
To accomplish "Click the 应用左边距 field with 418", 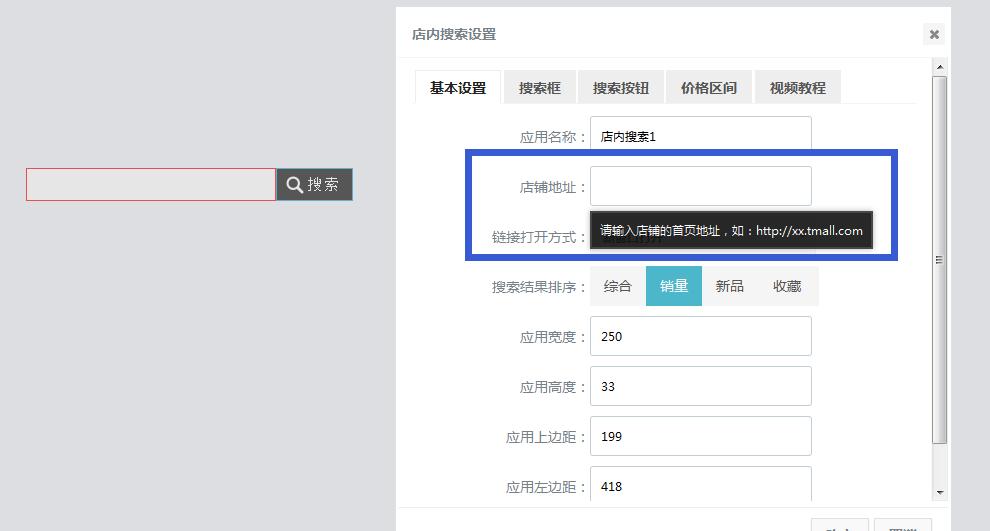I will pos(701,484).
